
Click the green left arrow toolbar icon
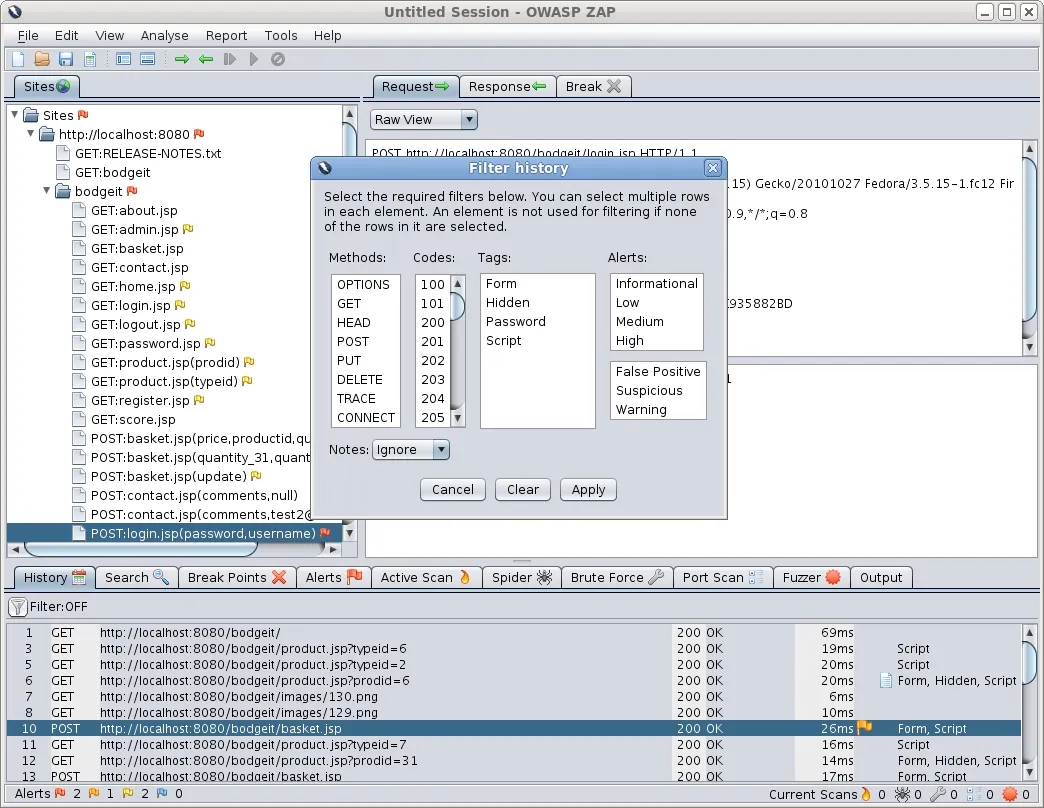[206, 59]
